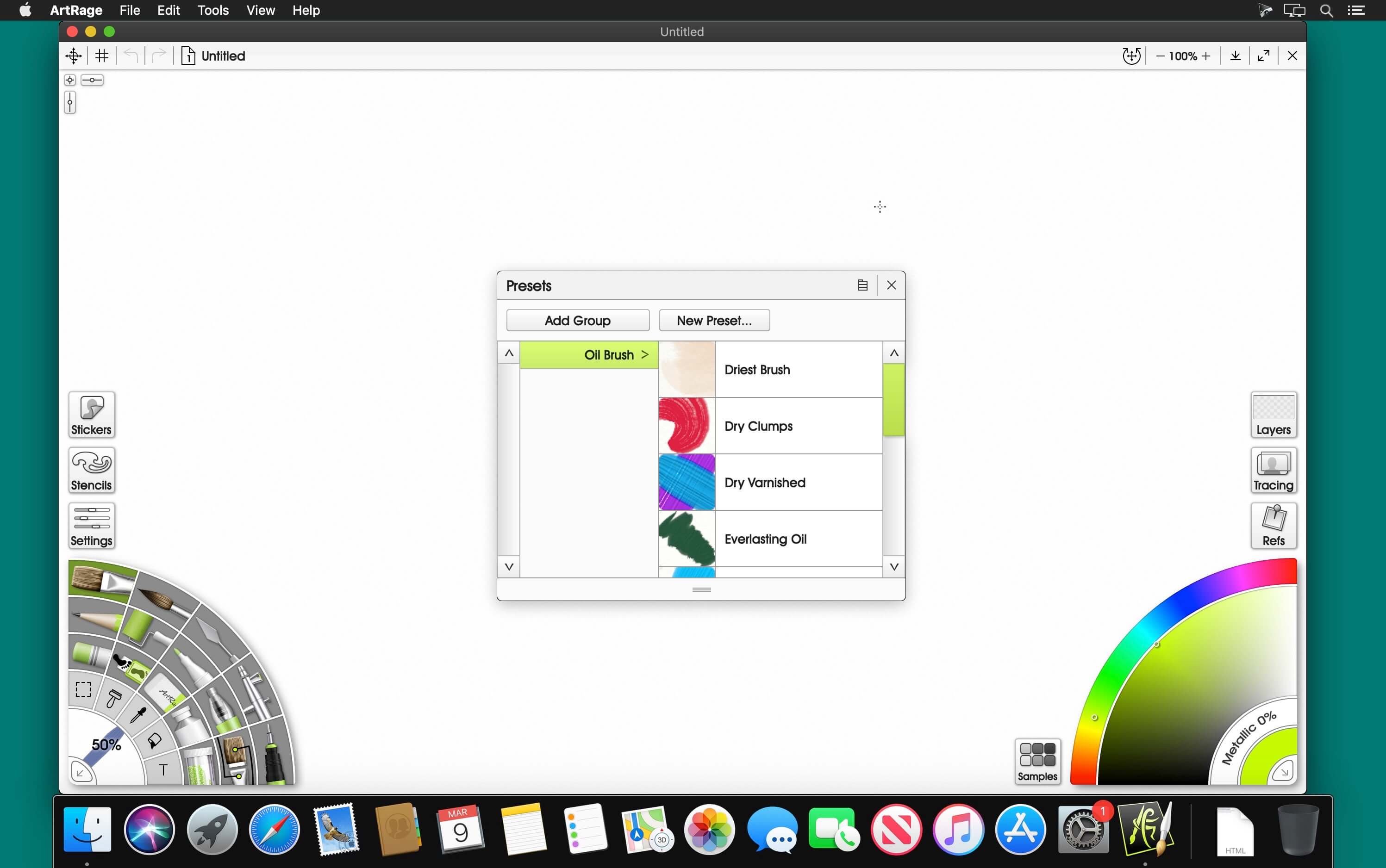Viewport: 1386px width, 868px height.
Task: Click the preset list scroll-down arrow
Action: coord(894,567)
